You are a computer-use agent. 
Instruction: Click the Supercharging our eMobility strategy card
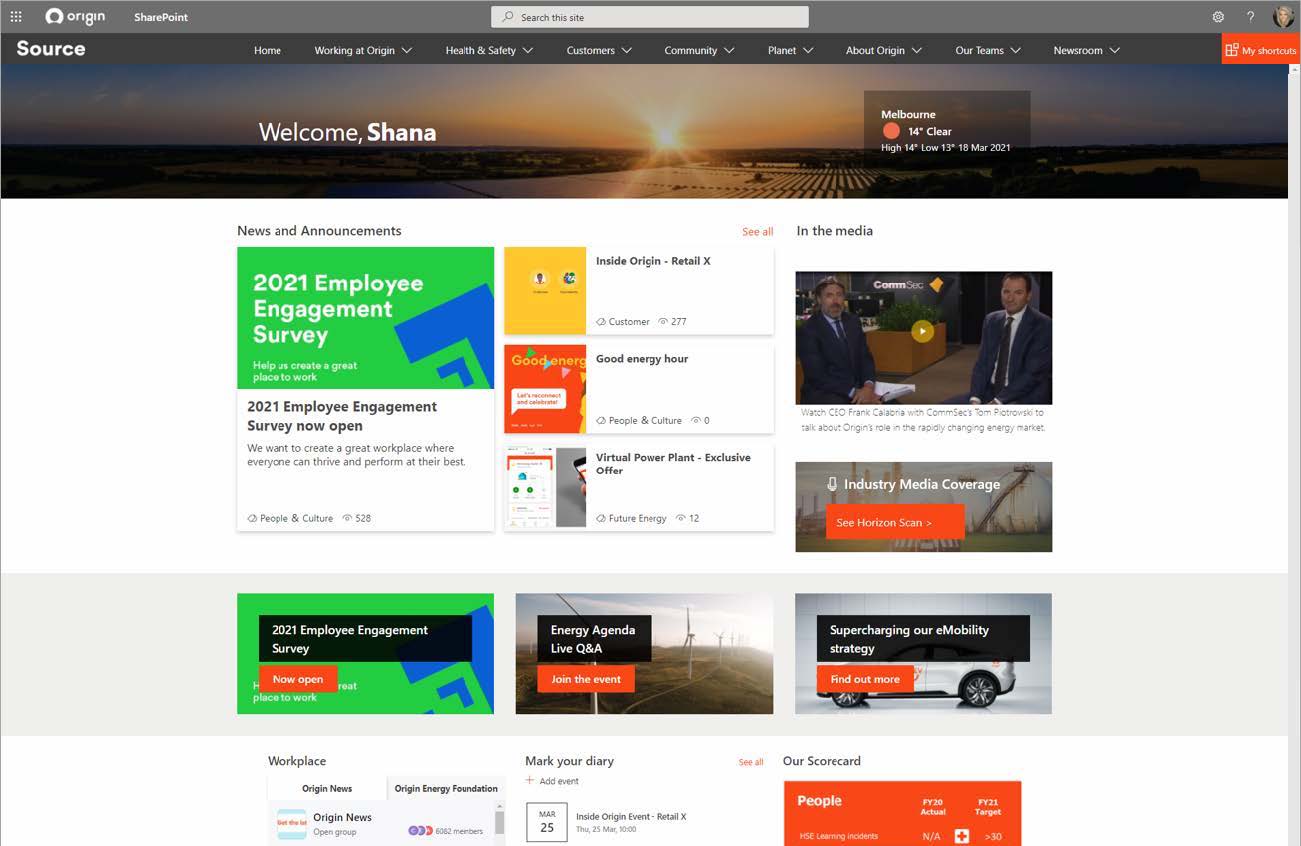tap(923, 653)
